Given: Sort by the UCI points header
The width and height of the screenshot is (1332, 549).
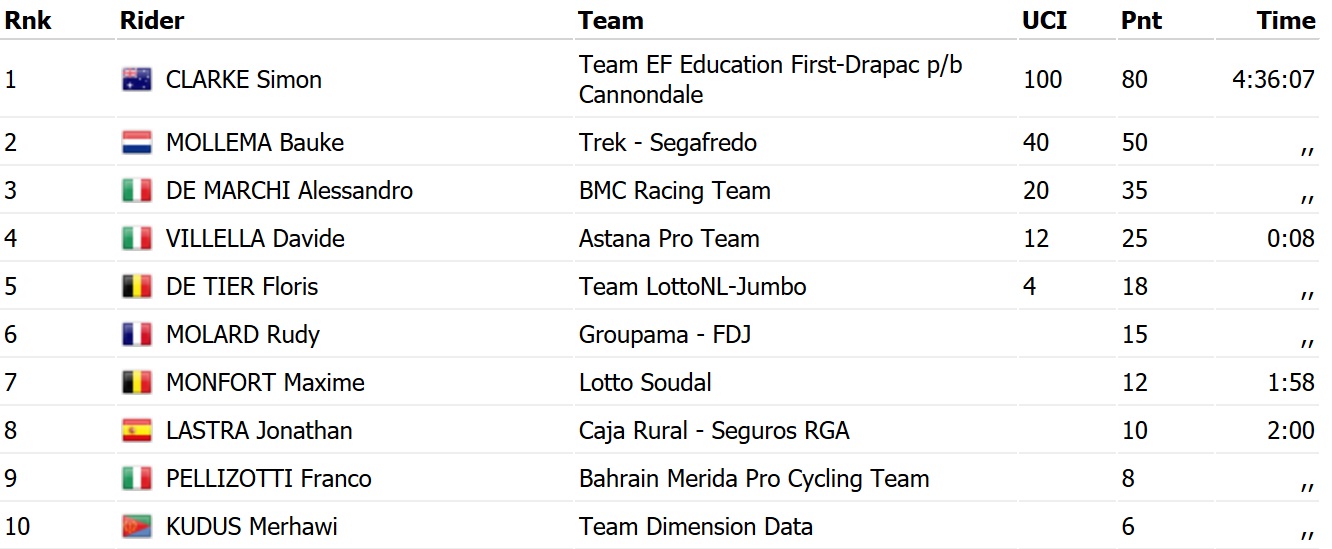Looking at the screenshot, I should [x=1042, y=21].
